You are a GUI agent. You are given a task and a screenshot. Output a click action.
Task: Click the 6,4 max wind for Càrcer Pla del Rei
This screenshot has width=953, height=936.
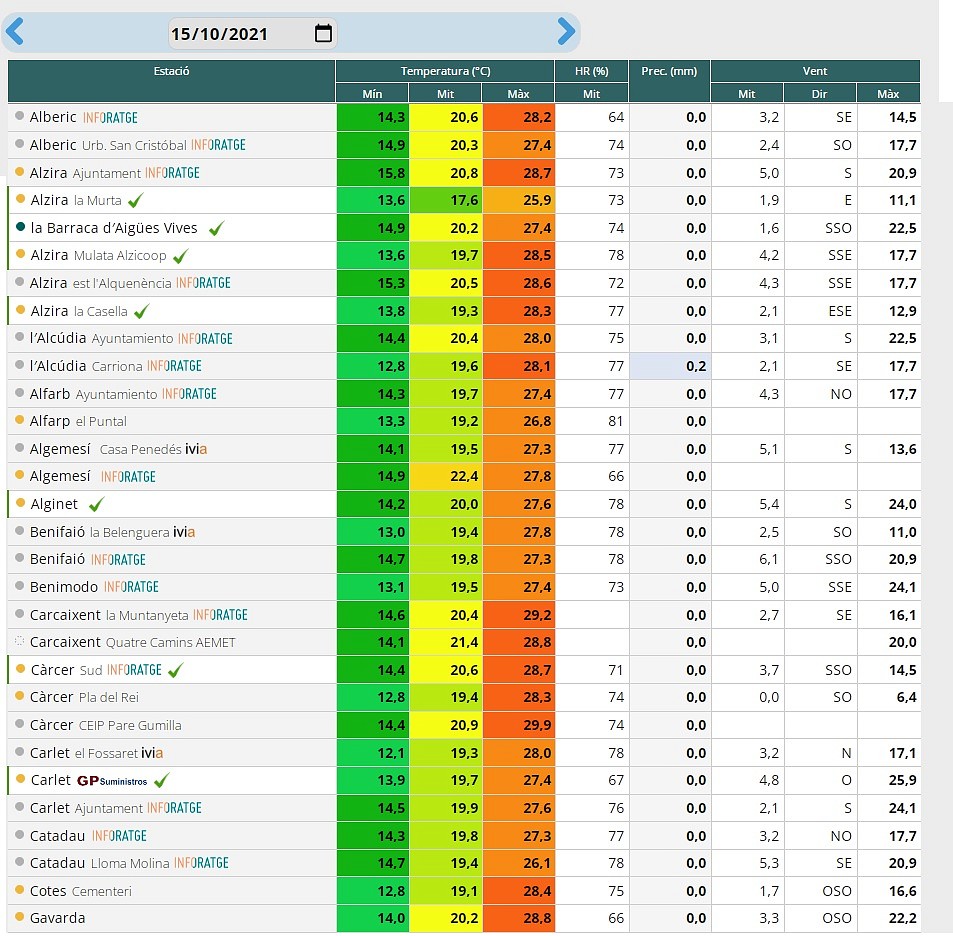coord(889,697)
